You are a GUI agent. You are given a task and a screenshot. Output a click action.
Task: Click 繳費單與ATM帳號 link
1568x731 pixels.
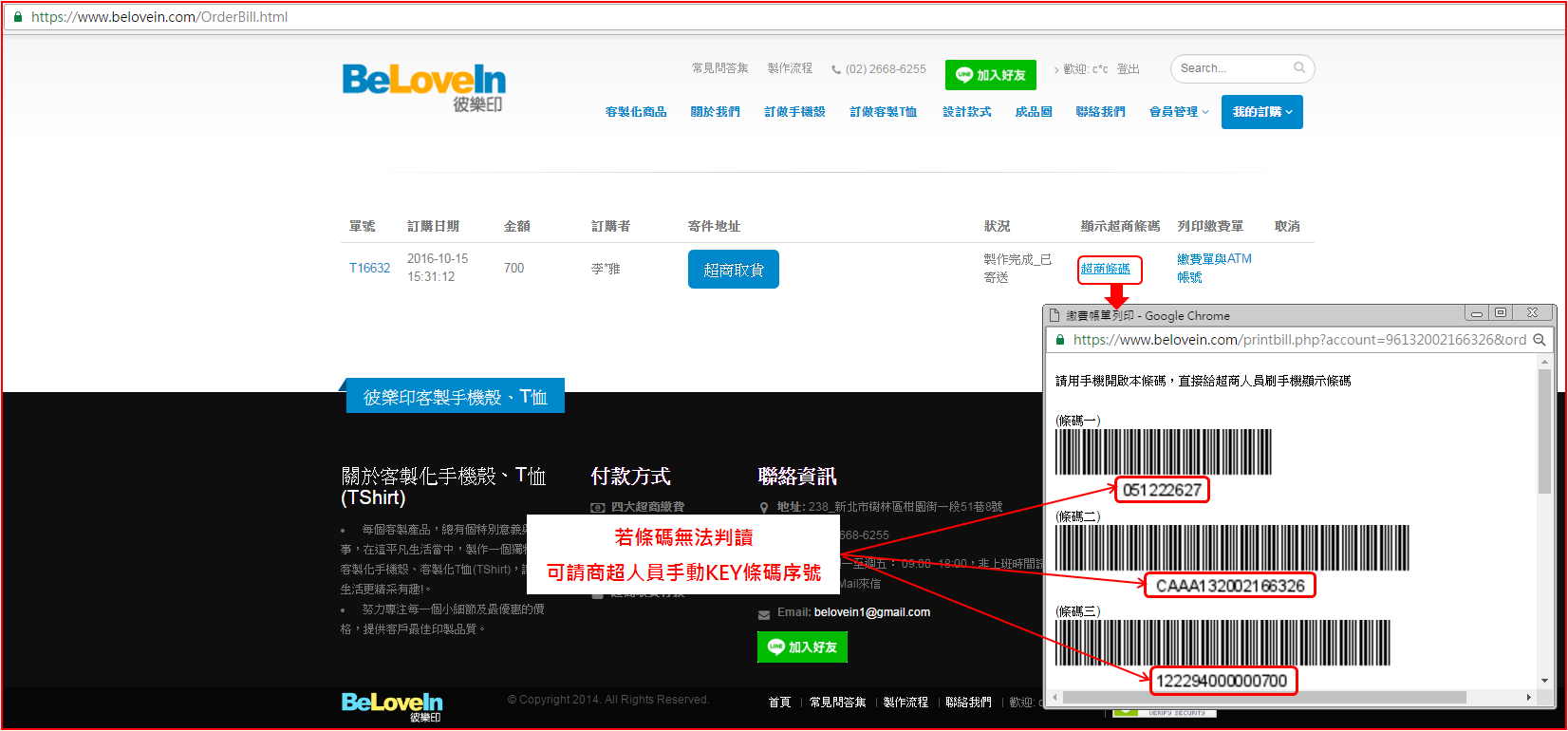pos(1215,268)
